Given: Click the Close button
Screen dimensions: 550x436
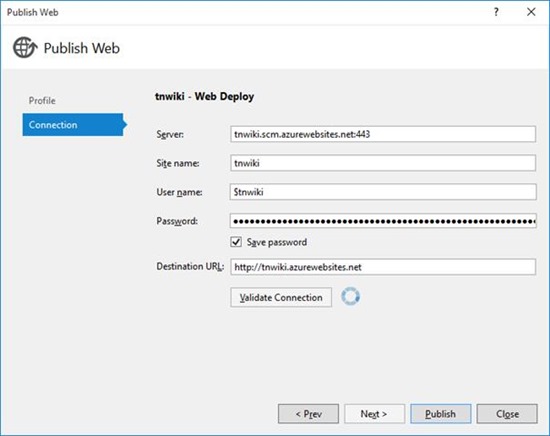Looking at the screenshot, I should (507, 414).
